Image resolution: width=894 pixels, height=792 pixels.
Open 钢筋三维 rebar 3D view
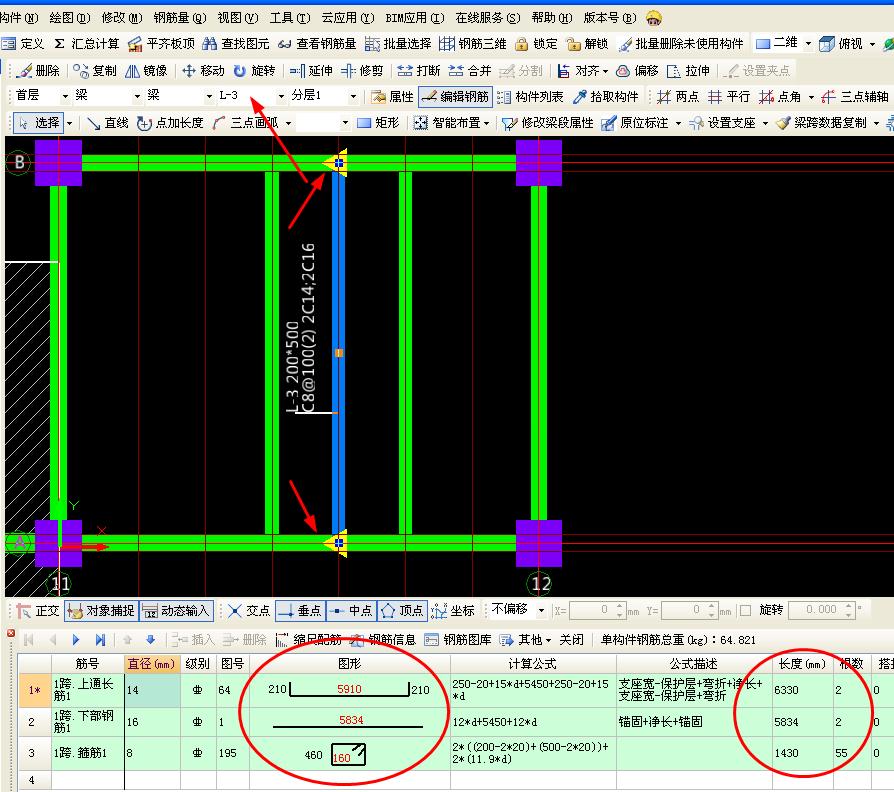[x=473, y=43]
